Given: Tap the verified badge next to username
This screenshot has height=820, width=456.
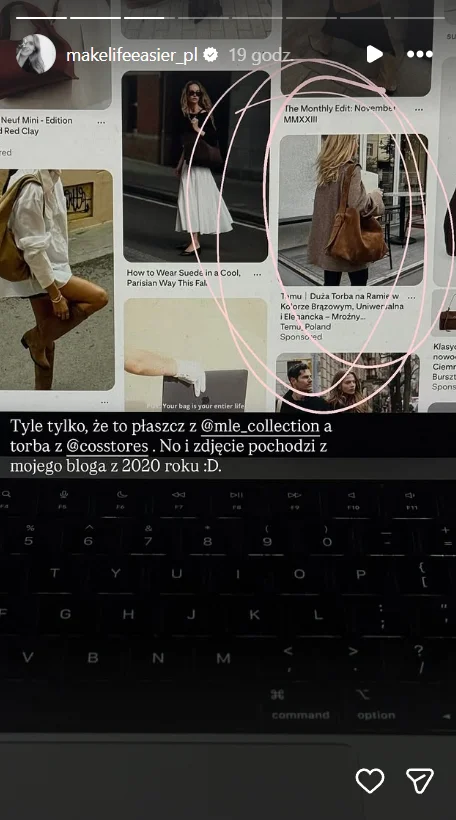Looking at the screenshot, I should [211, 54].
